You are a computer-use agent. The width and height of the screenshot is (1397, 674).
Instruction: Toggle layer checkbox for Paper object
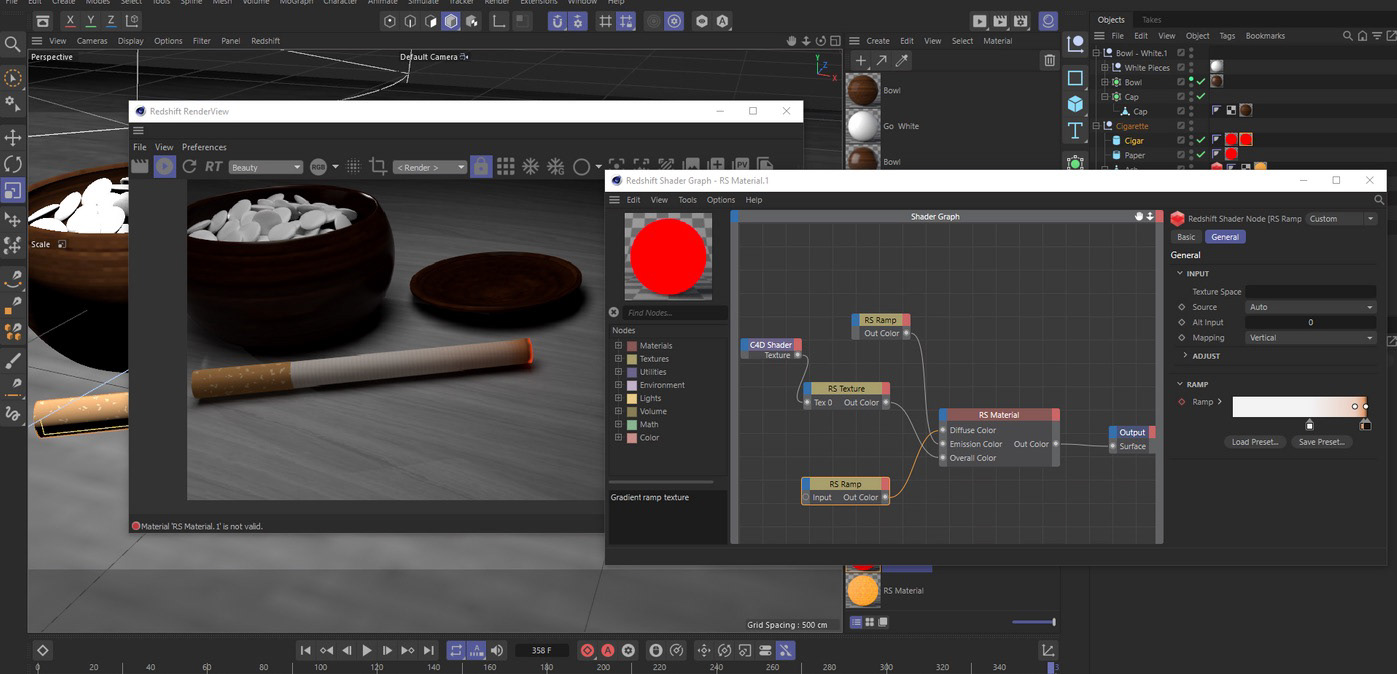pyautogui.click(x=1181, y=155)
